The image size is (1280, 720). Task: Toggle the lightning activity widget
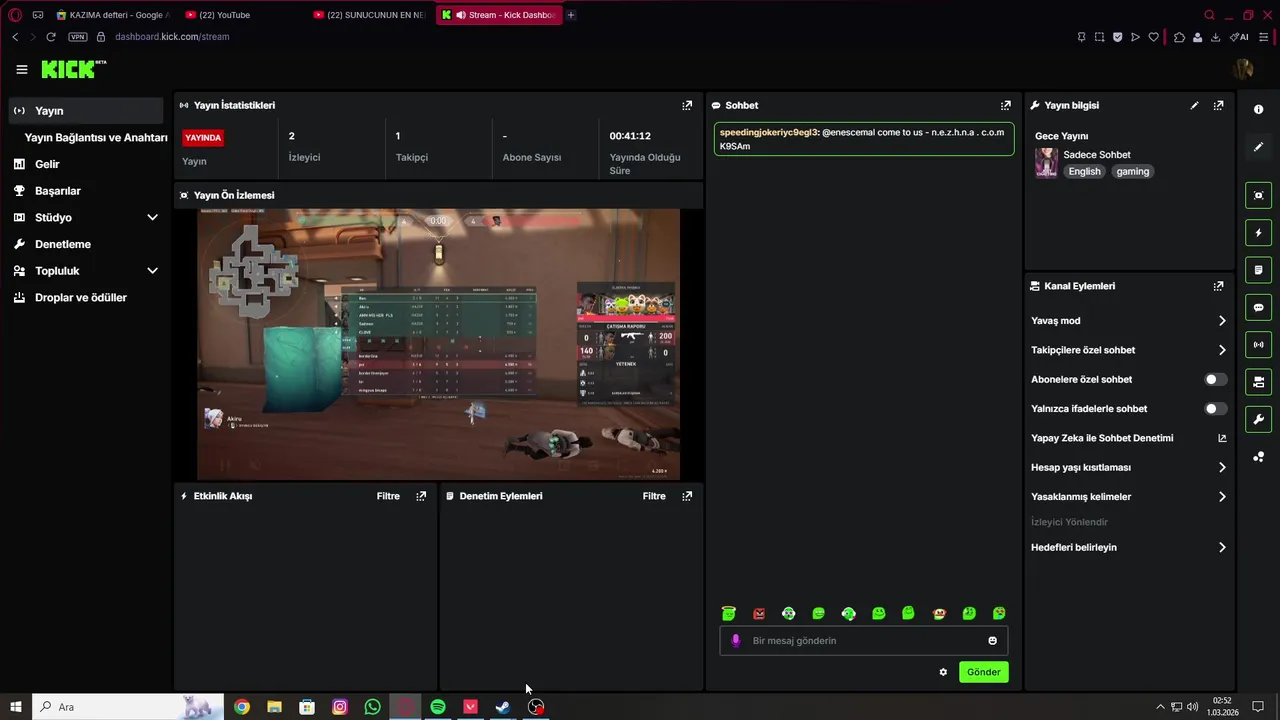click(1259, 233)
